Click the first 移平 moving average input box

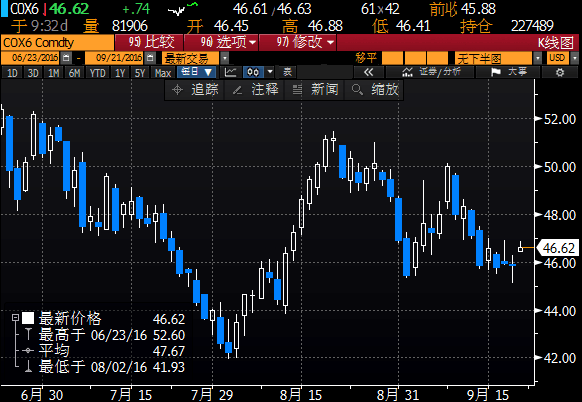(392, 58)
